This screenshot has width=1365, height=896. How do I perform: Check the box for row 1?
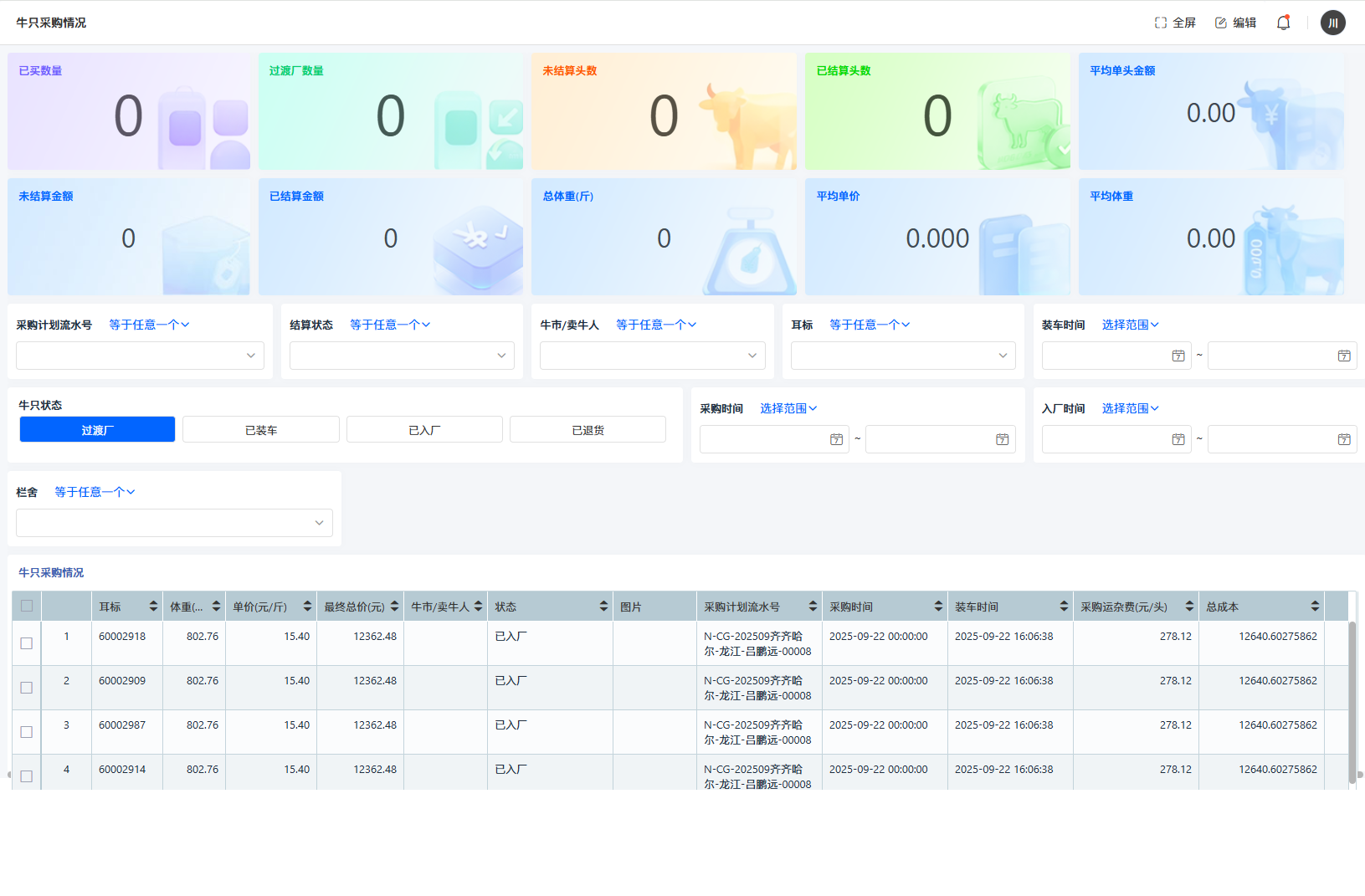coord(27,643)
